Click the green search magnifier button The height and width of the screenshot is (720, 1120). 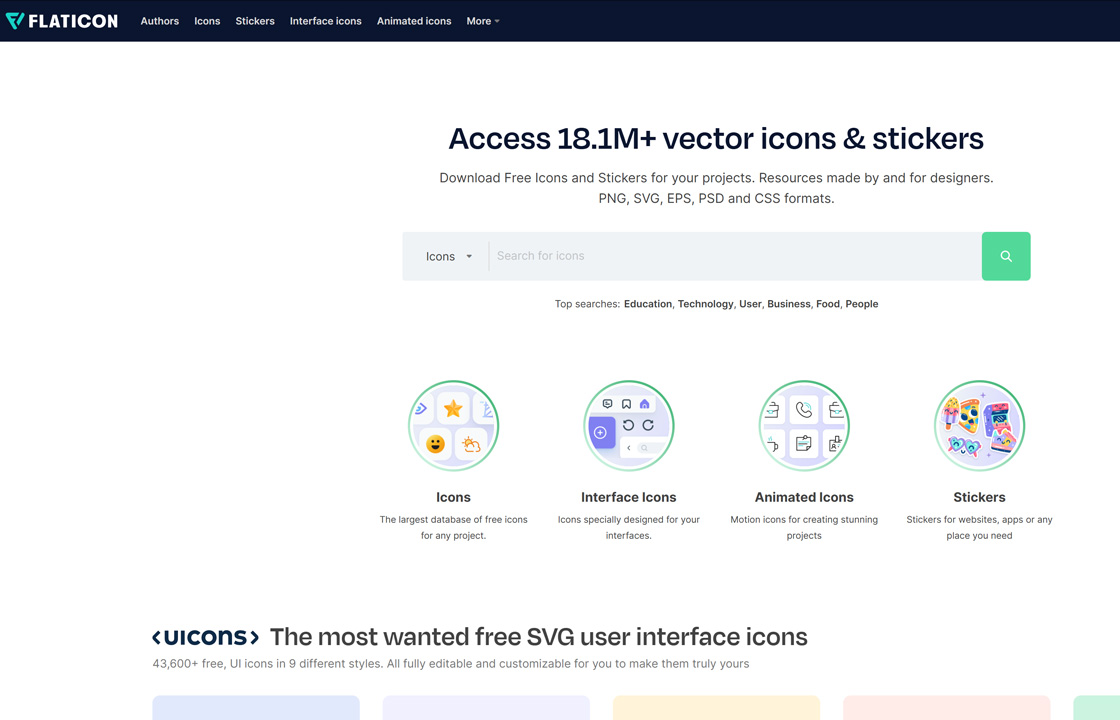tap(1006, 256)
